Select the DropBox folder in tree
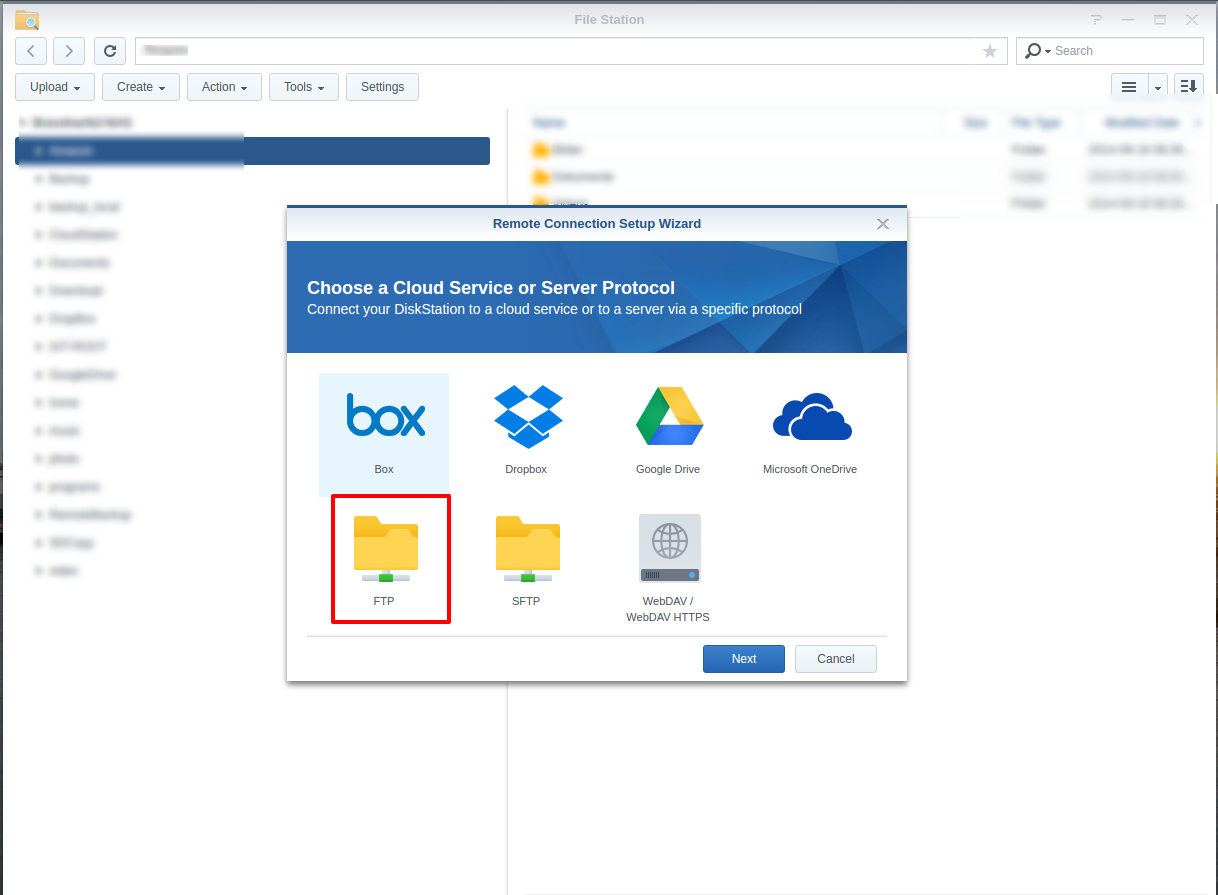This screenshot has width=1218, height=895. [72, 319]
